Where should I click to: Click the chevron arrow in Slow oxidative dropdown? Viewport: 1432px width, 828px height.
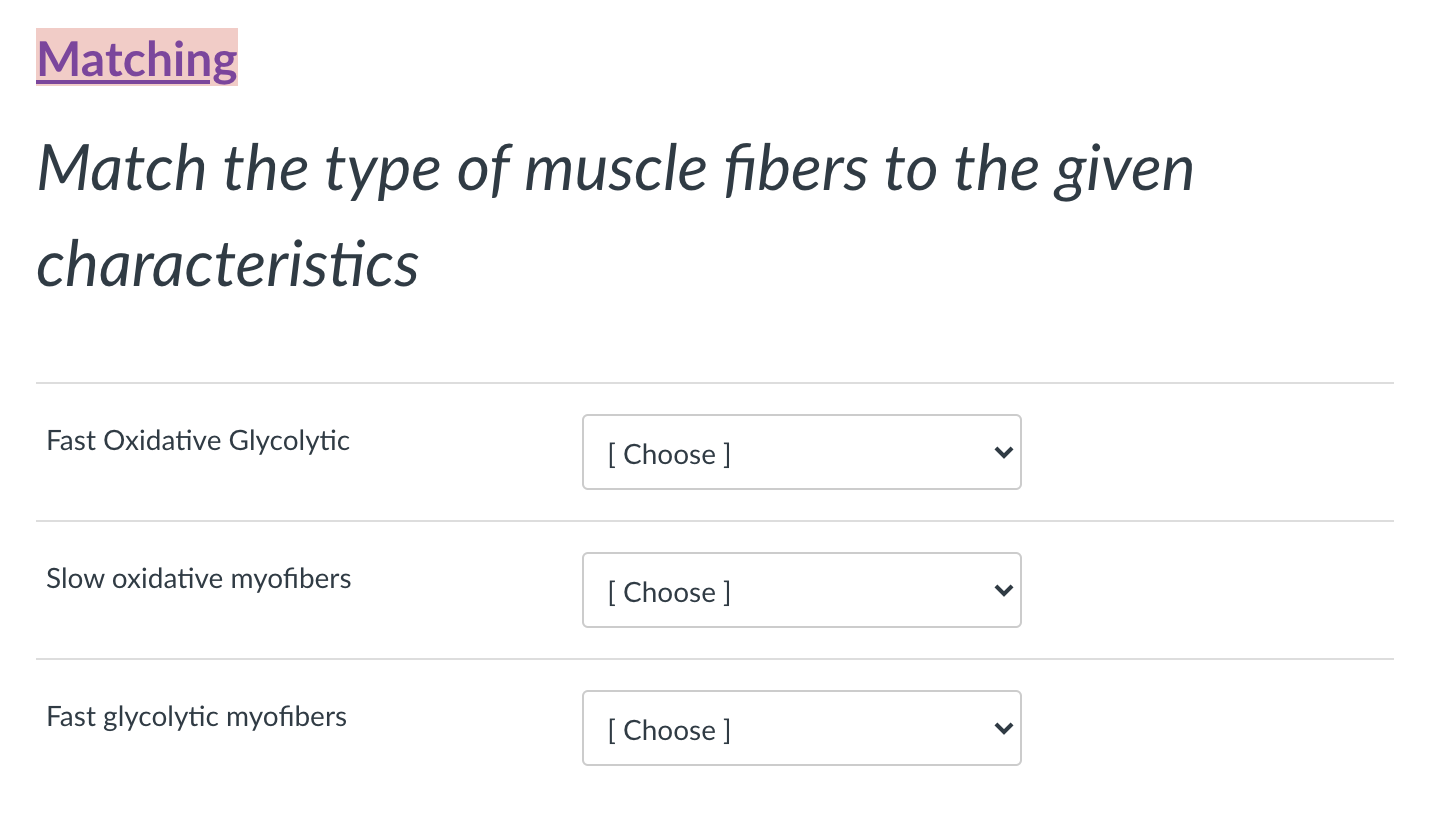click(1003, 591)
